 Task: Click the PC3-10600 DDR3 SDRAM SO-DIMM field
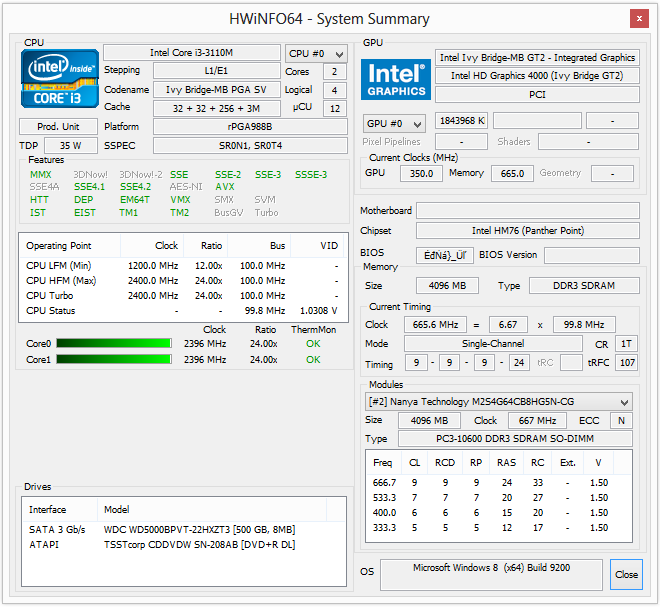click(x=515, y=439)
